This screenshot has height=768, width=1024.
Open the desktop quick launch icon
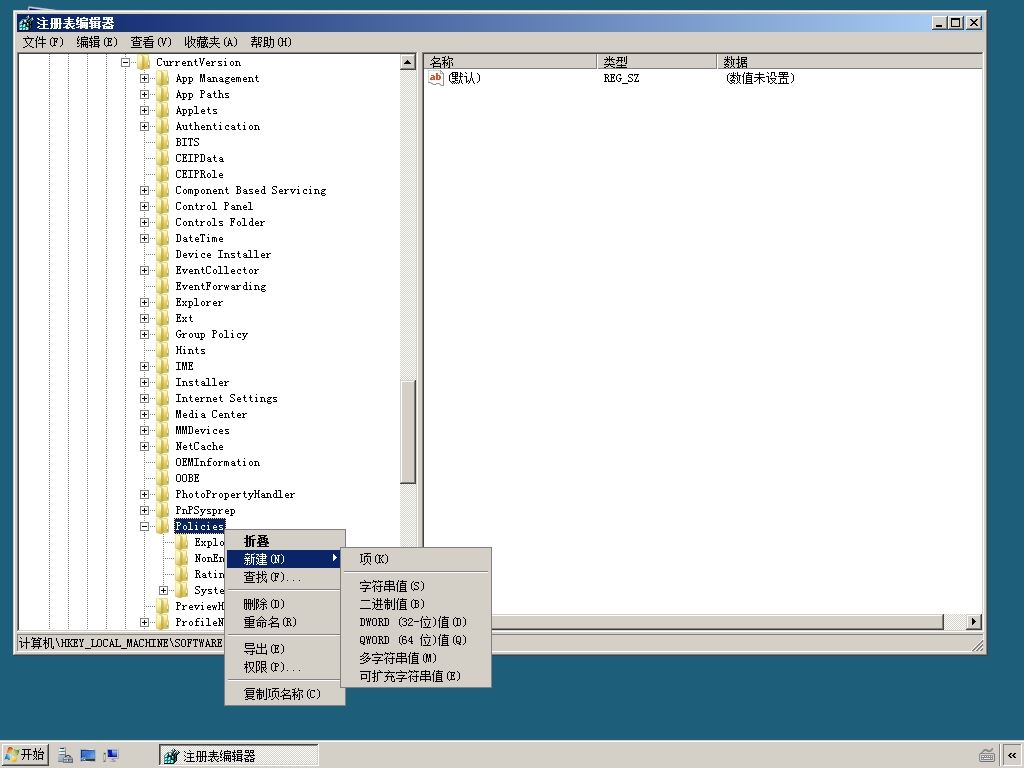click(88, 756)
